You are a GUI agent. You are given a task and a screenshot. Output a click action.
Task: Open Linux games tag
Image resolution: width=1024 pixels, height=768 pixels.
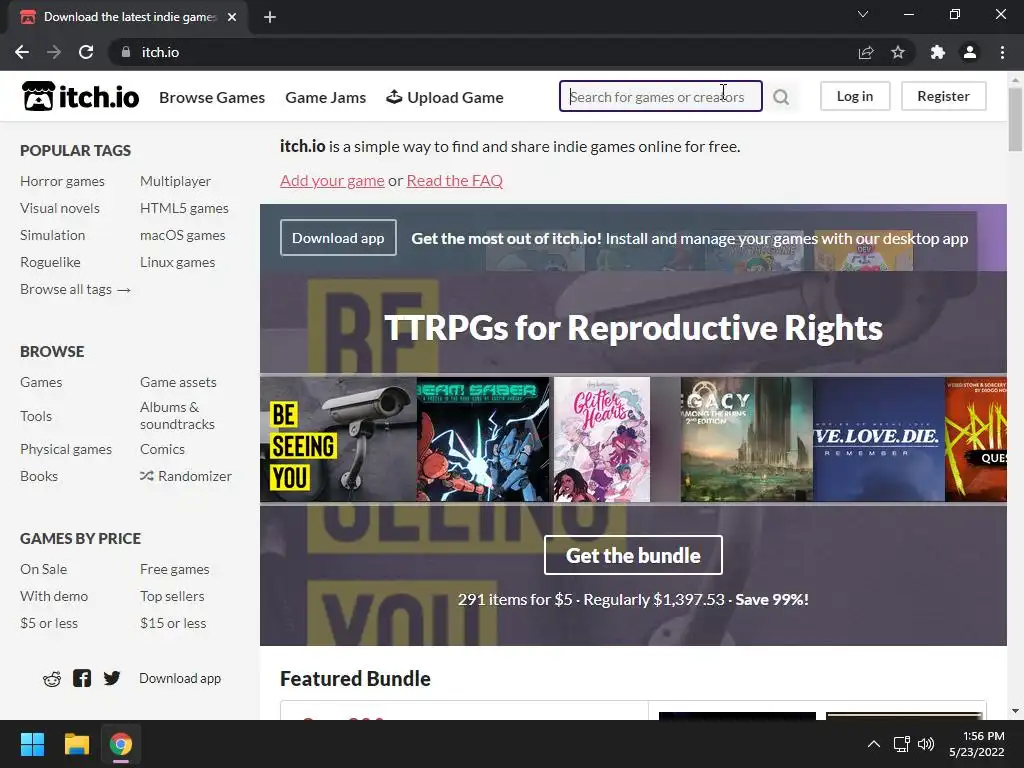click(x=177, y=262)
